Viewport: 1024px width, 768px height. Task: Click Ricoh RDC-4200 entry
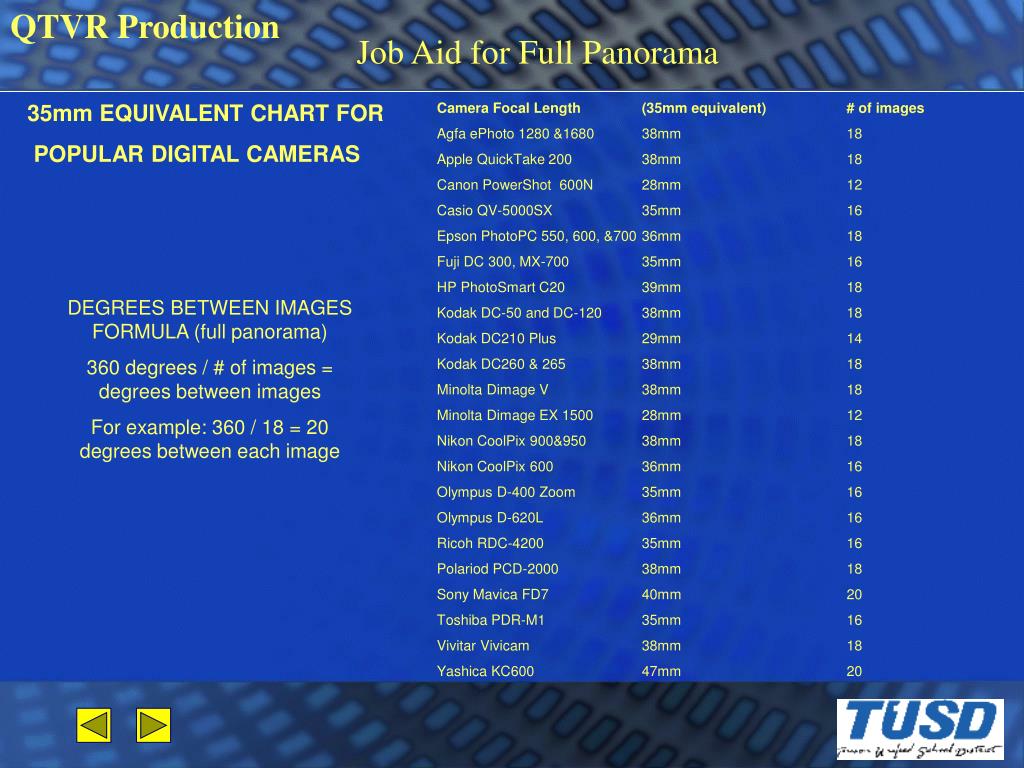pyautogui.click(x=490, y=543)
